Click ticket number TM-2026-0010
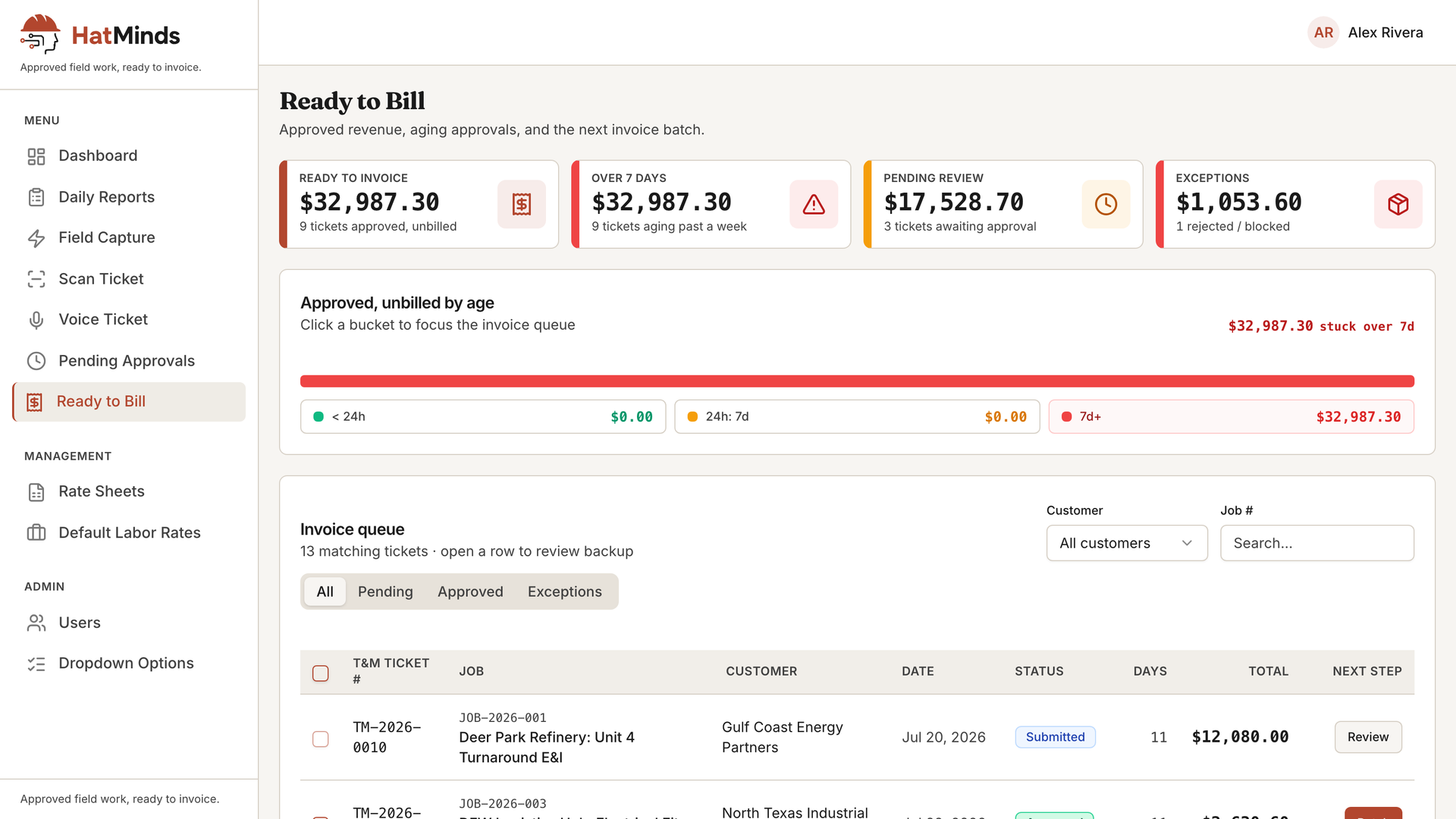 click(387, 737)
